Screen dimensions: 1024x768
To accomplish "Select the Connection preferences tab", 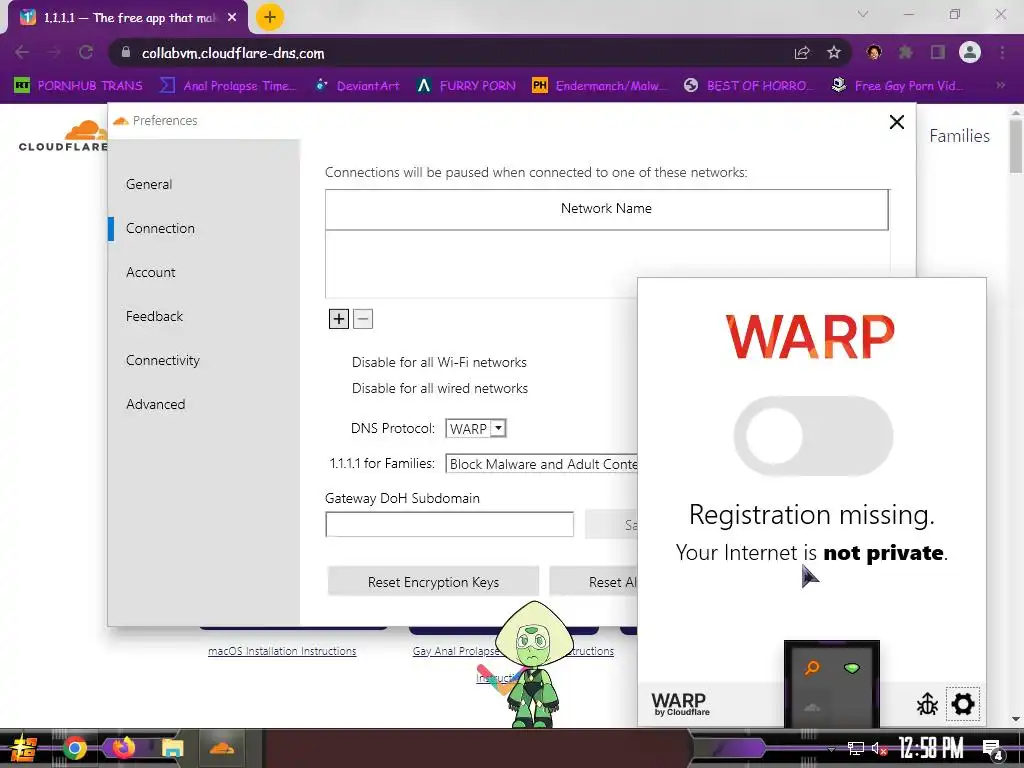I will 160,229.
